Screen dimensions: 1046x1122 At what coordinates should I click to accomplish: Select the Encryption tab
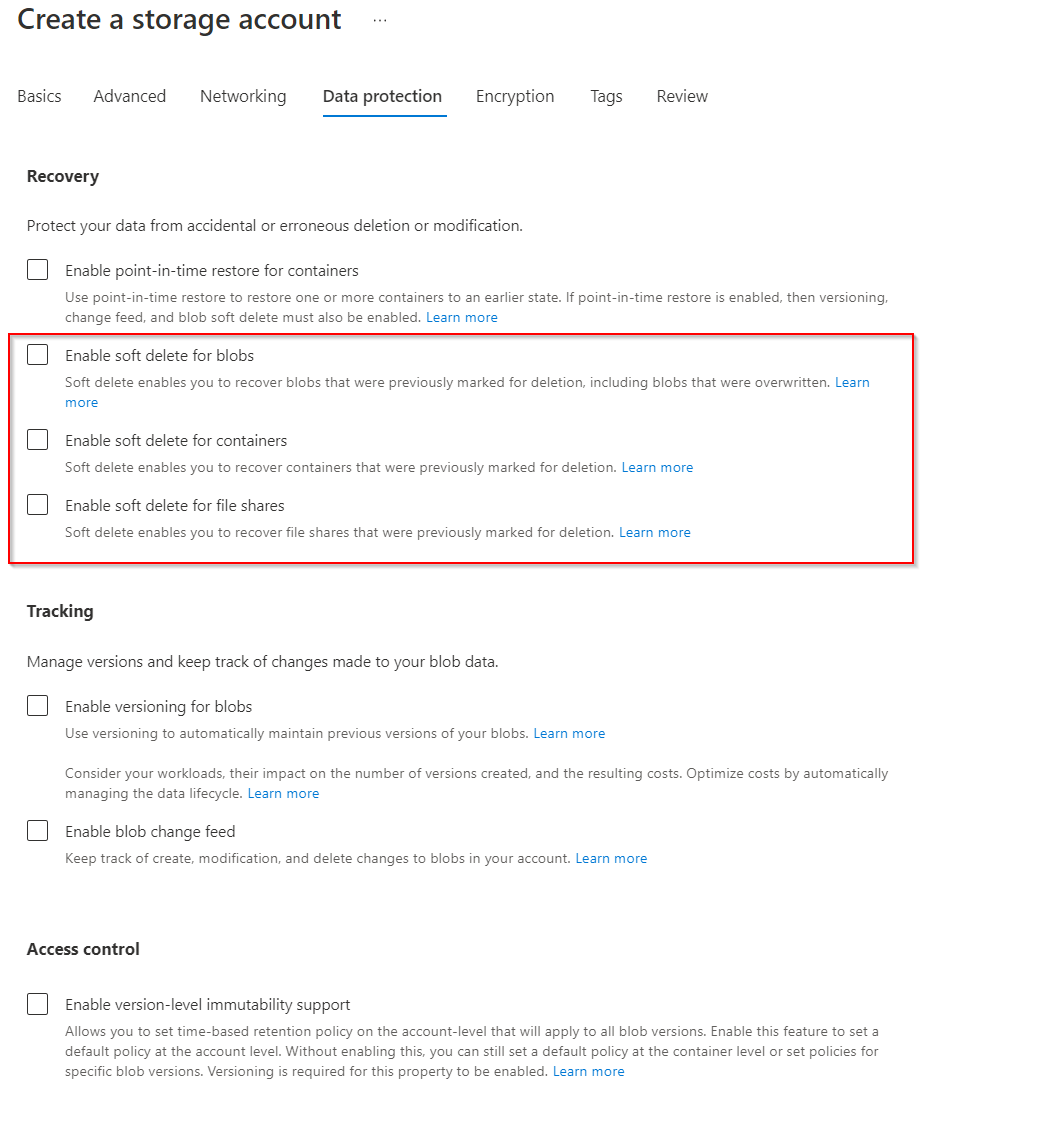click(x=515, y=96)
